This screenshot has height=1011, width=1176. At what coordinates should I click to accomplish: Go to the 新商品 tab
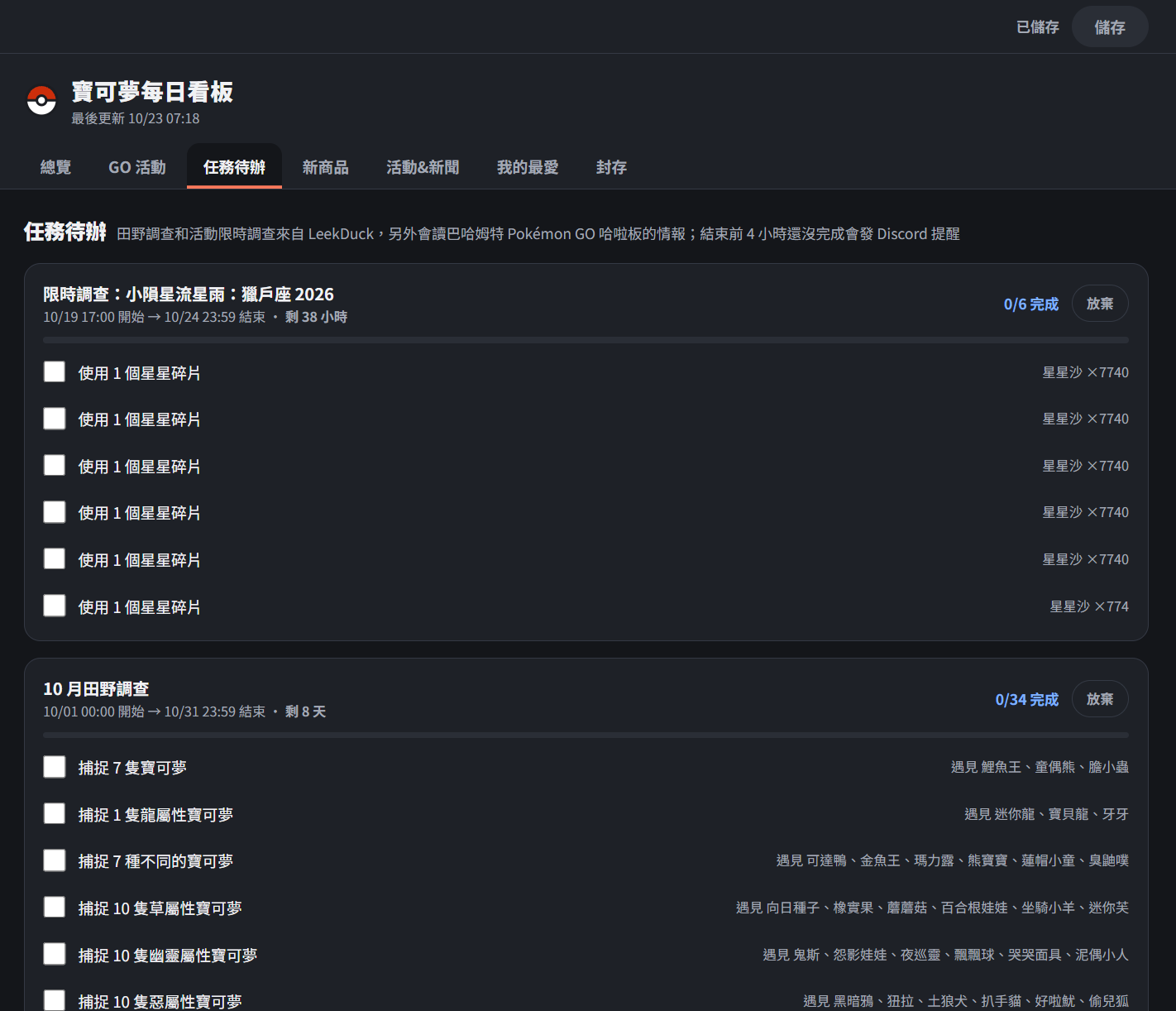326,167
